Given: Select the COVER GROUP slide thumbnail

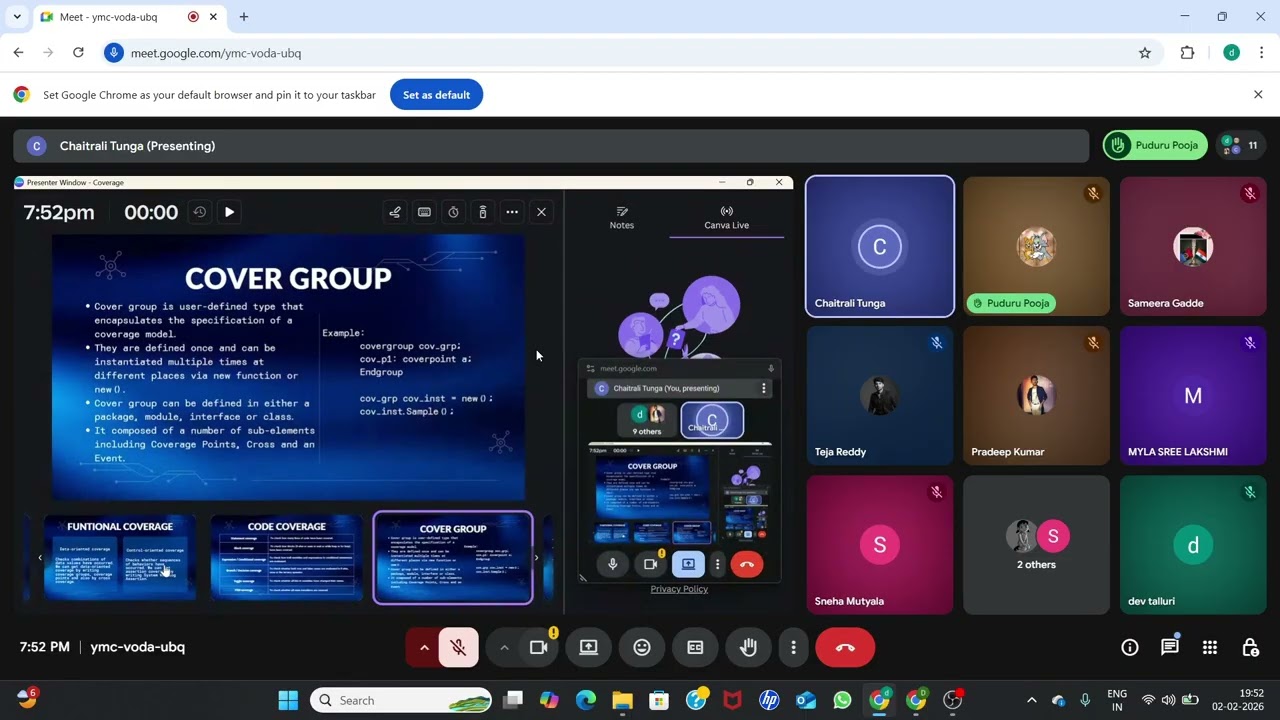Looking at the screenshot, I should 453,558.
